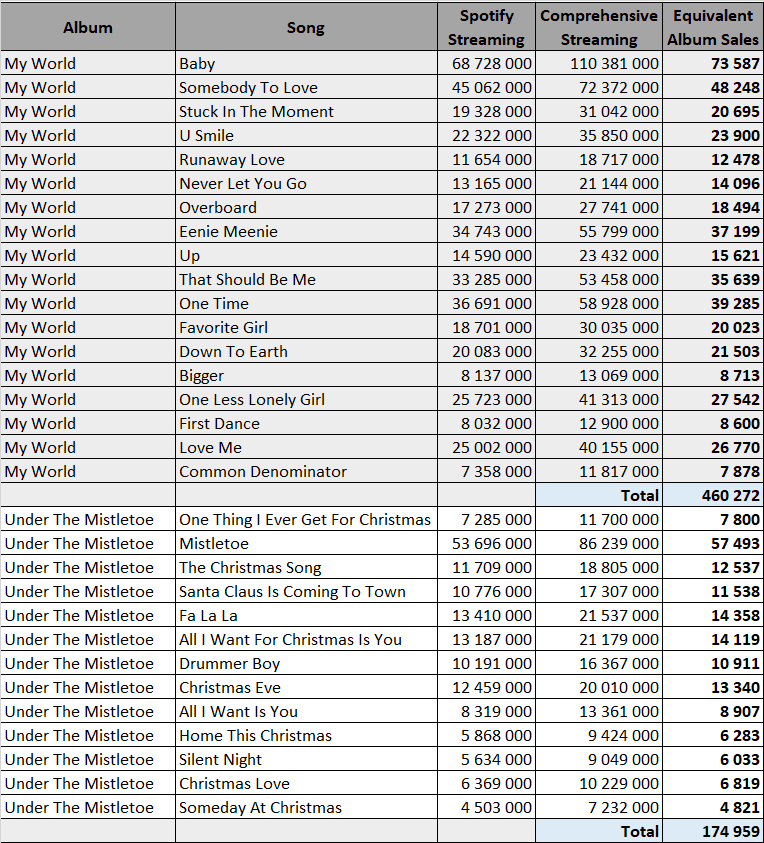Click the 'Eenie Meenie' cell
Viewport: 764px width, 843px height.
click(306, 232)
